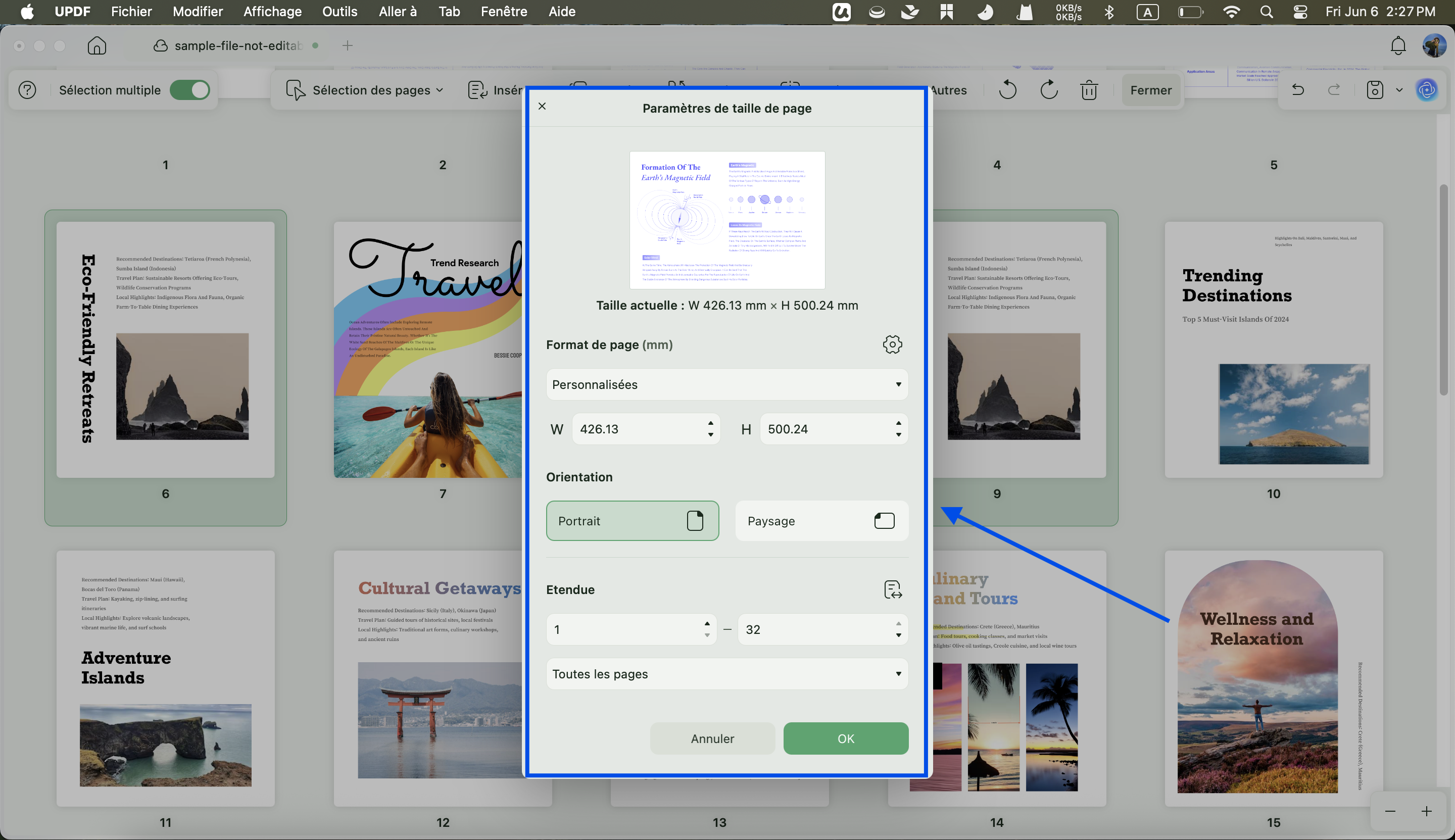Click the dialog page preview thumbnail
Screen dimensions: 1455x840
point(727,220)
